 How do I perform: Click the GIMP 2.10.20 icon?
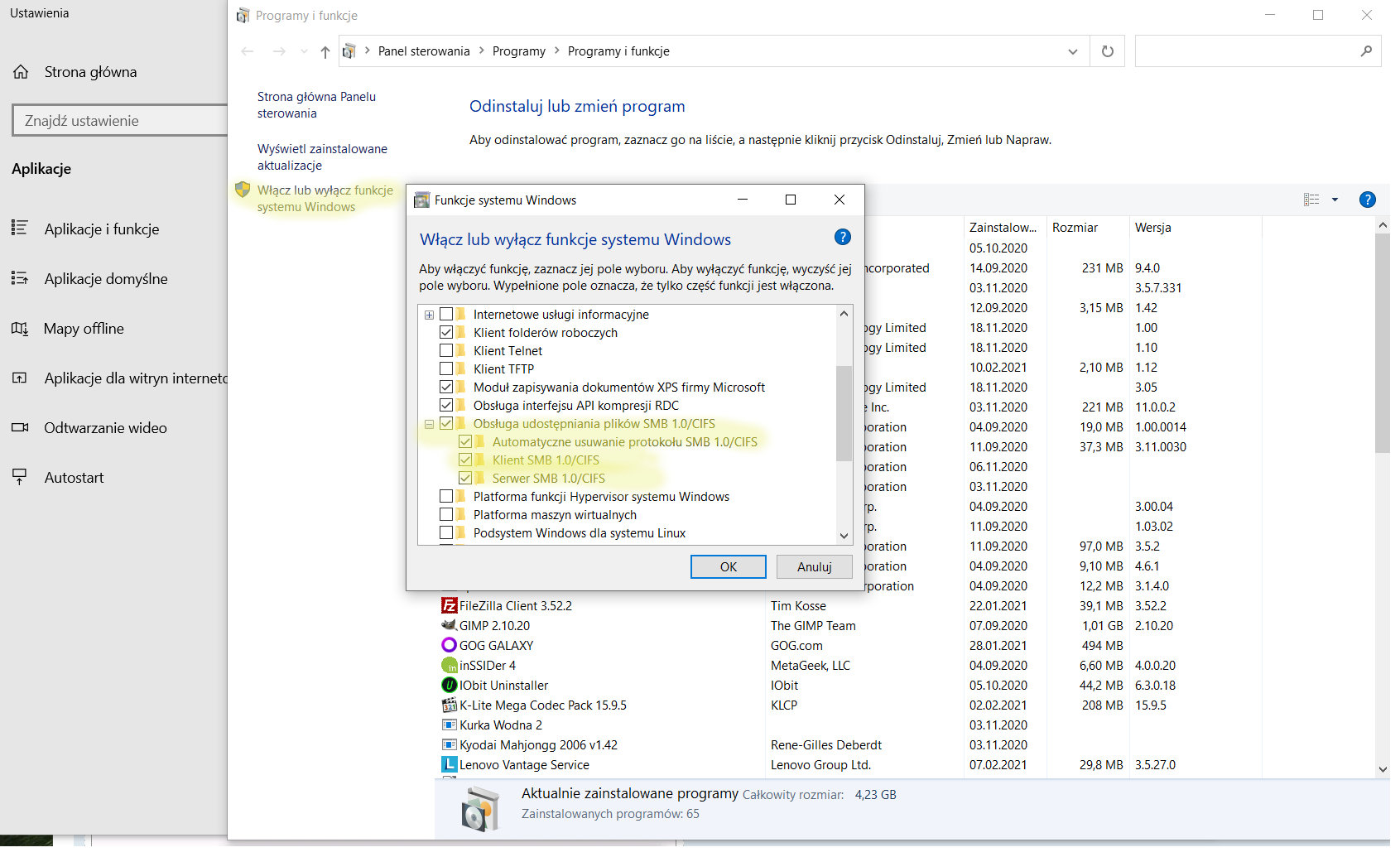450,625
